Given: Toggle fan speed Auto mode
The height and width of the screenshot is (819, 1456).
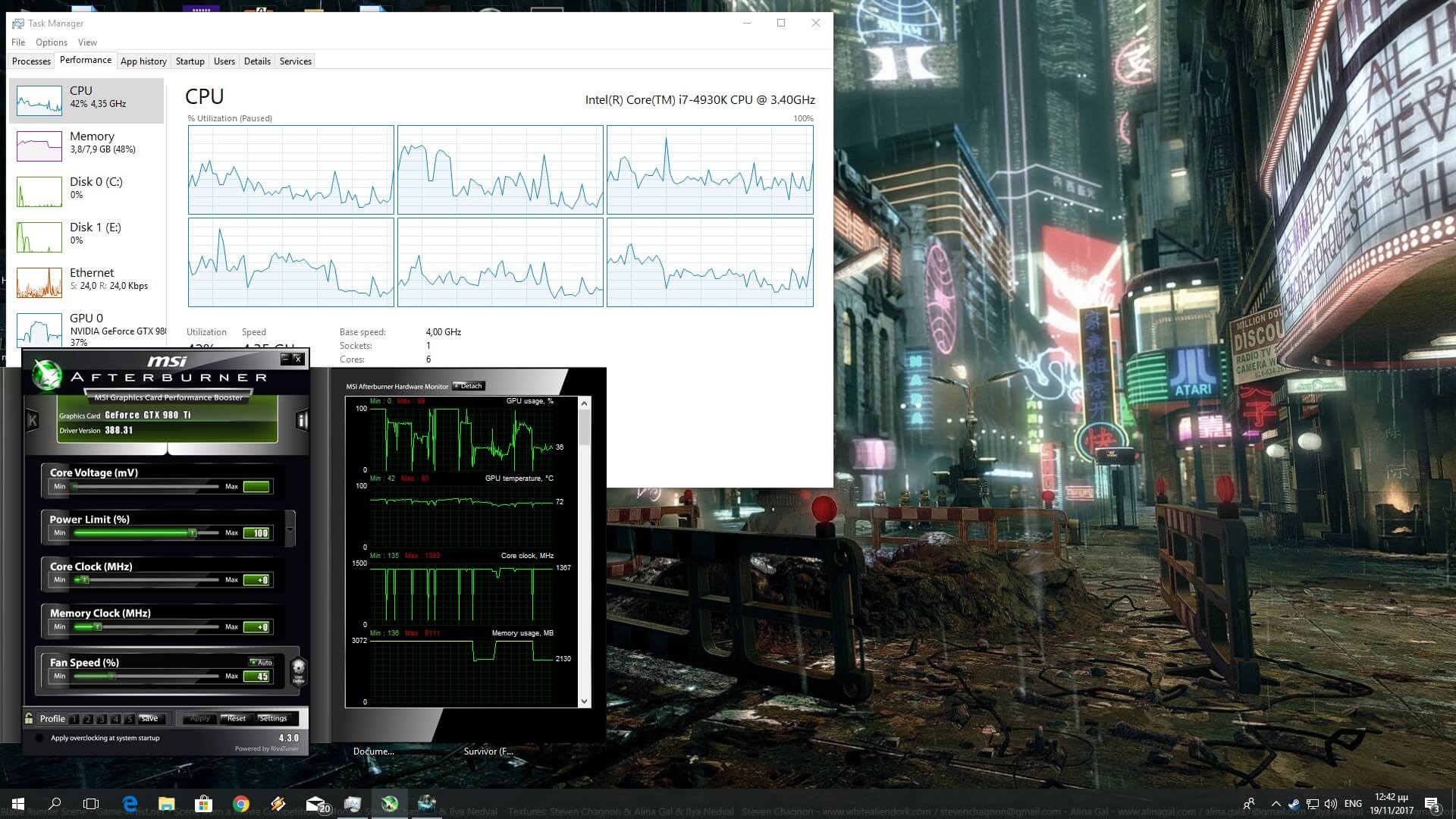Looking at the screenshot, I should pos(261,662).
